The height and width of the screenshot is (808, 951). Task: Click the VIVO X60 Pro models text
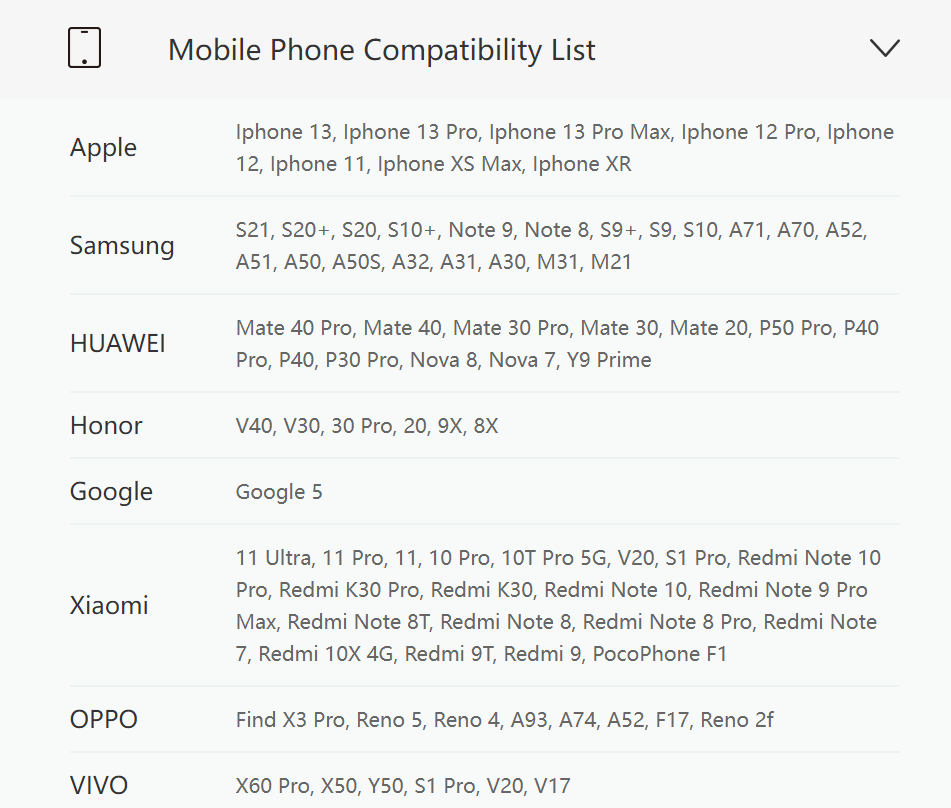[403, 786]
